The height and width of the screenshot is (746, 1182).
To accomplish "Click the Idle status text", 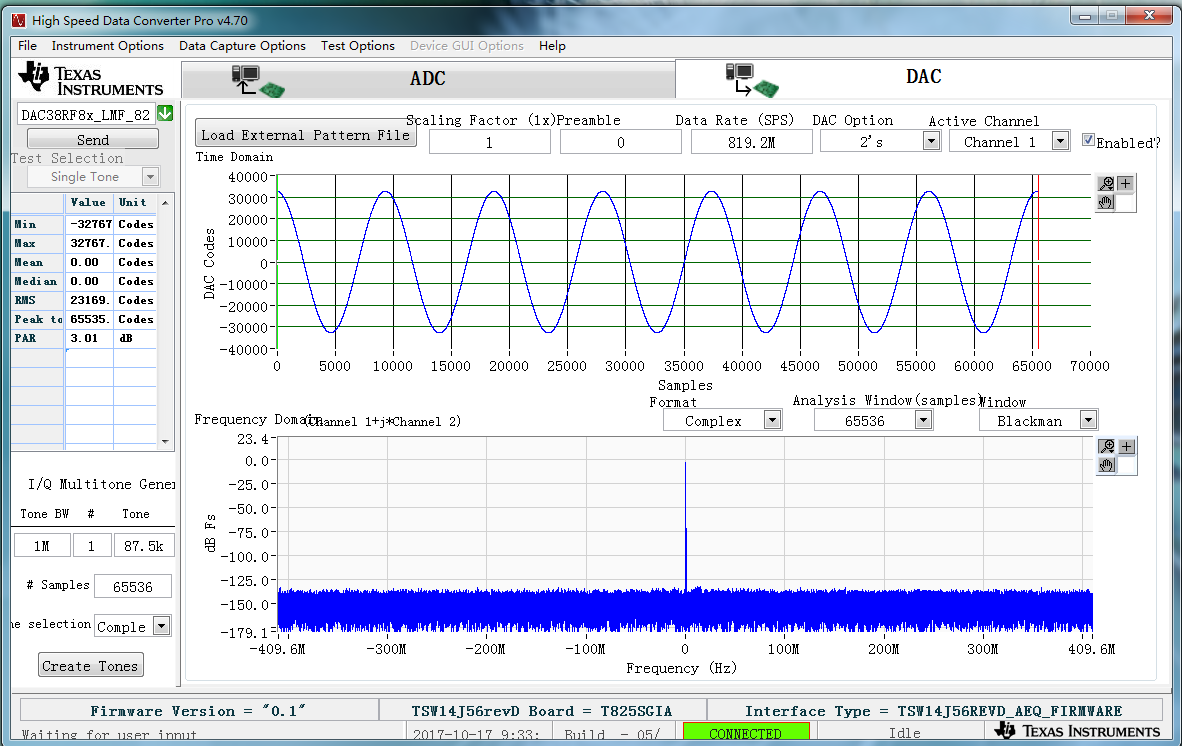I will (x=905, y=732).
